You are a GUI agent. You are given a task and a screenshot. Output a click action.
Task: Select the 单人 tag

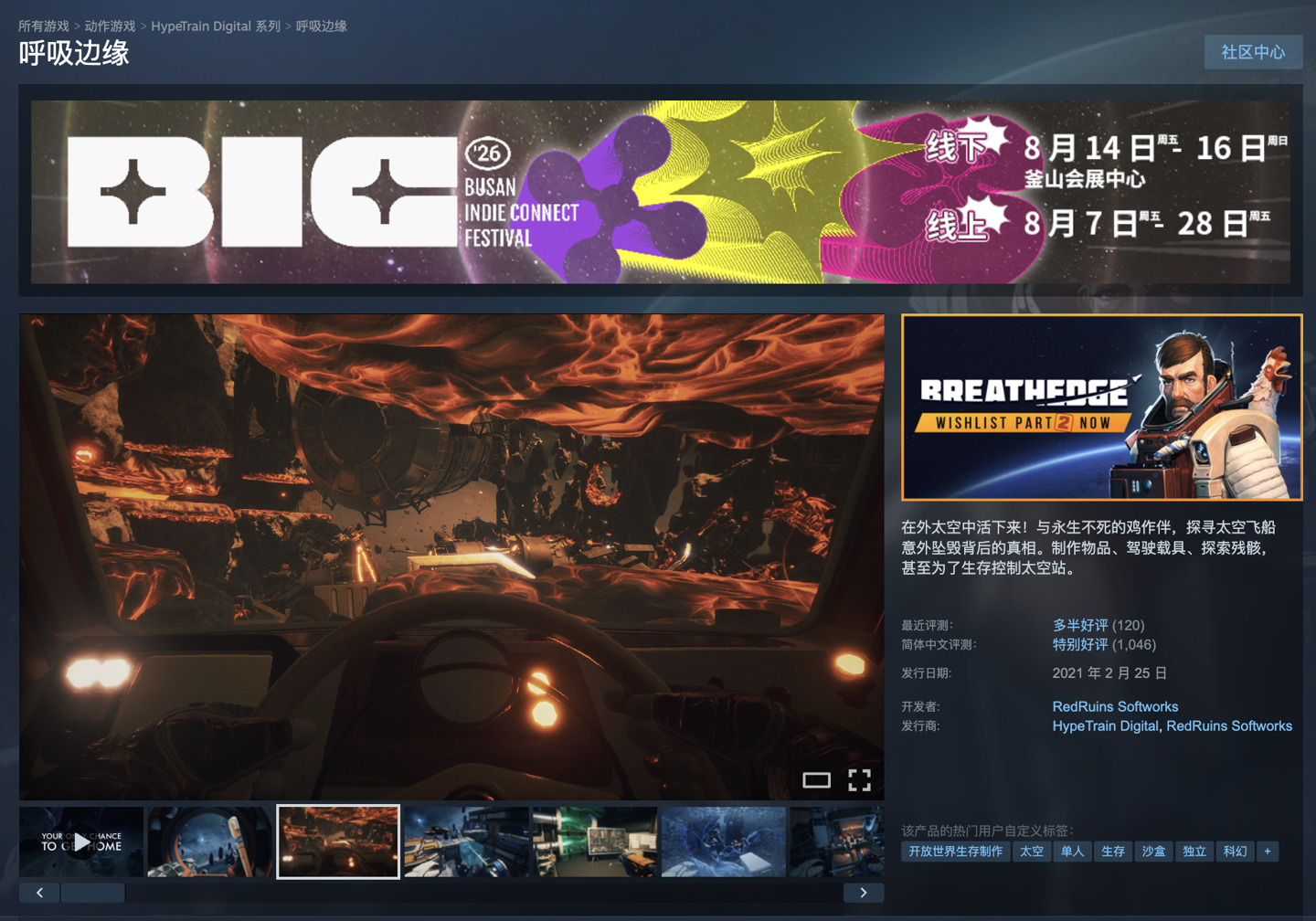coord(1072,852)
